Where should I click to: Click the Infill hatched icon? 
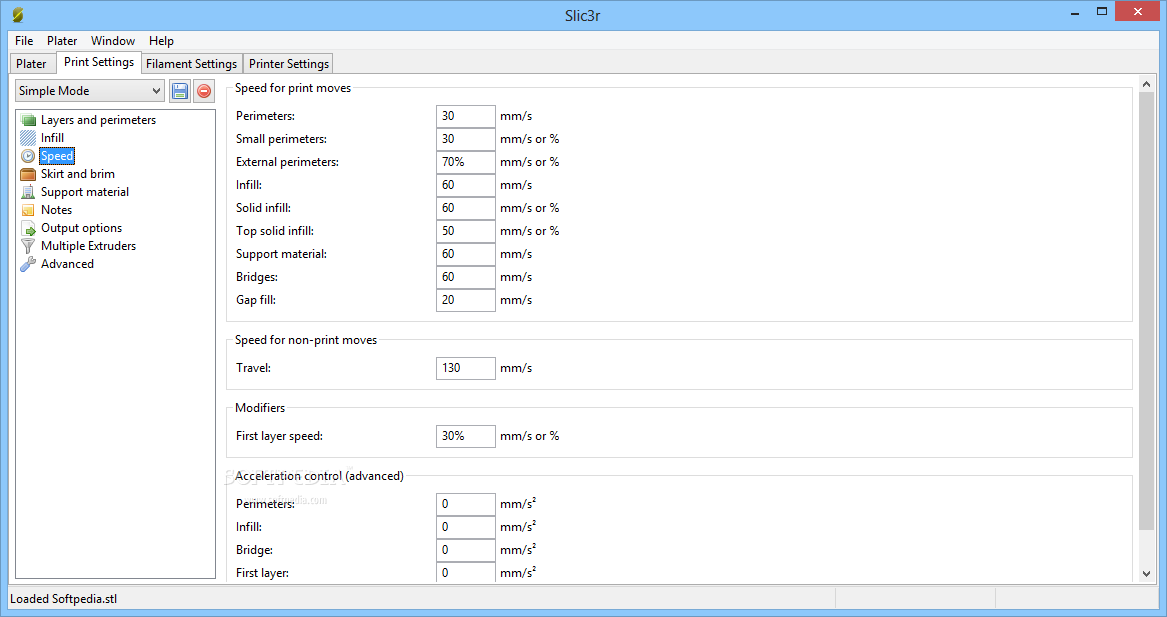coord(28,138)
